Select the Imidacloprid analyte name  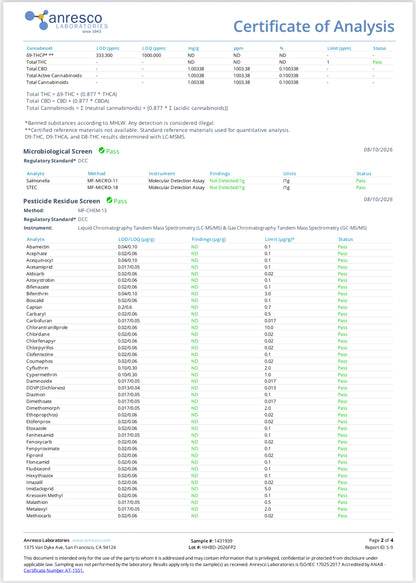click(x=40, y=489)
